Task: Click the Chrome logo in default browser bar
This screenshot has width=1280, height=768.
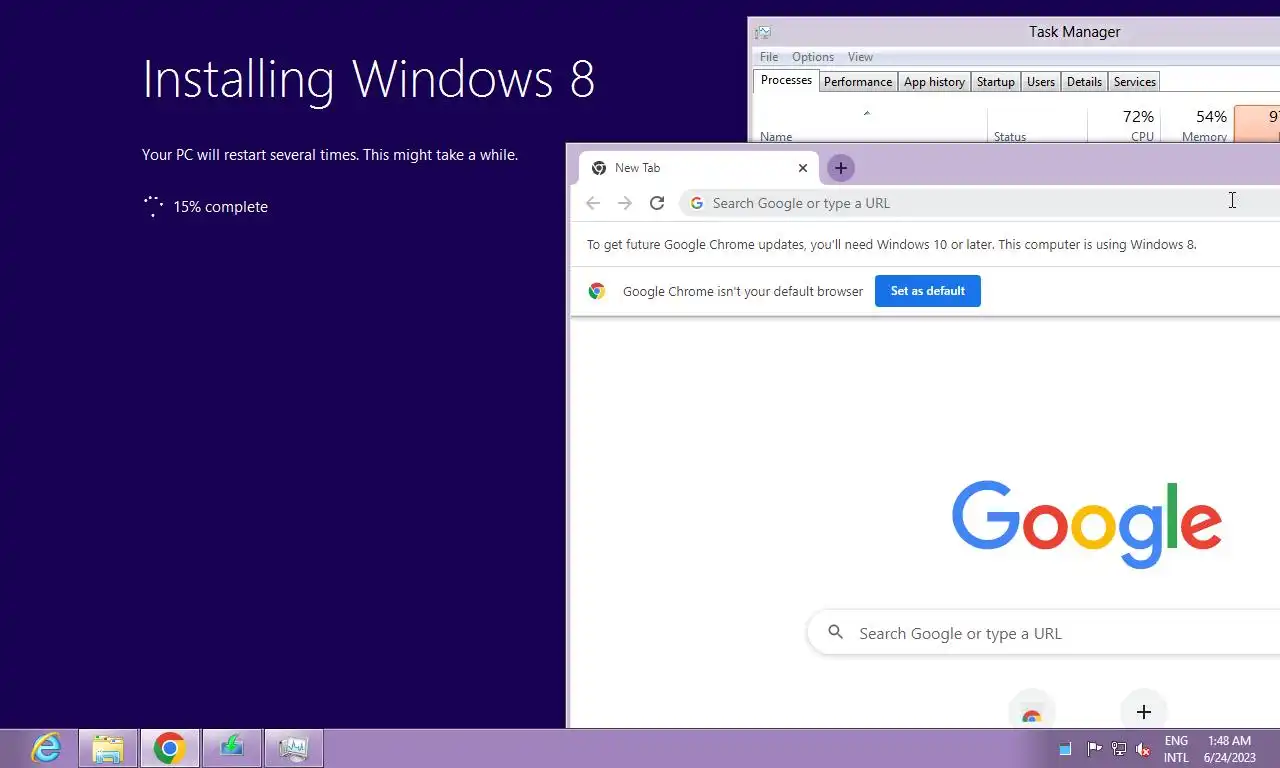Action: [x=597, y=291]
